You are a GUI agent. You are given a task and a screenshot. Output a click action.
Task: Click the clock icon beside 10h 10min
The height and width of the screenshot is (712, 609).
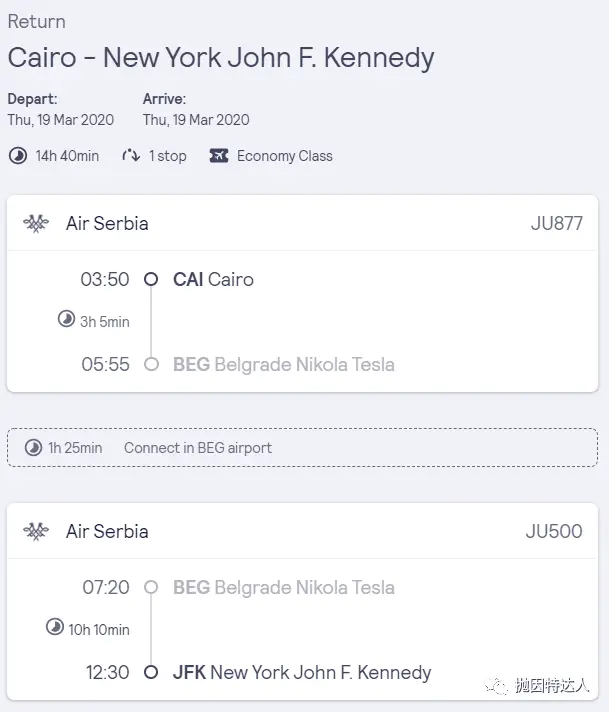pyautogui.click(x=55, y=627)
